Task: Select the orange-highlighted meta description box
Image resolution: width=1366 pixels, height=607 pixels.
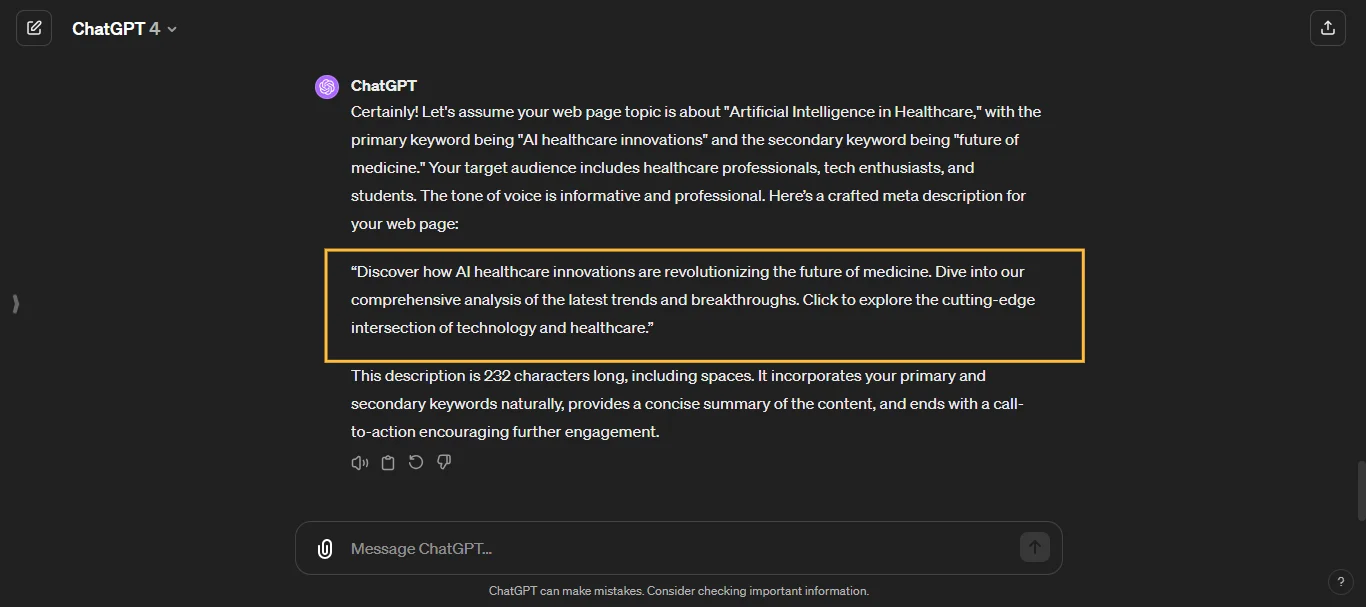Action: click(x=704, y=305)
